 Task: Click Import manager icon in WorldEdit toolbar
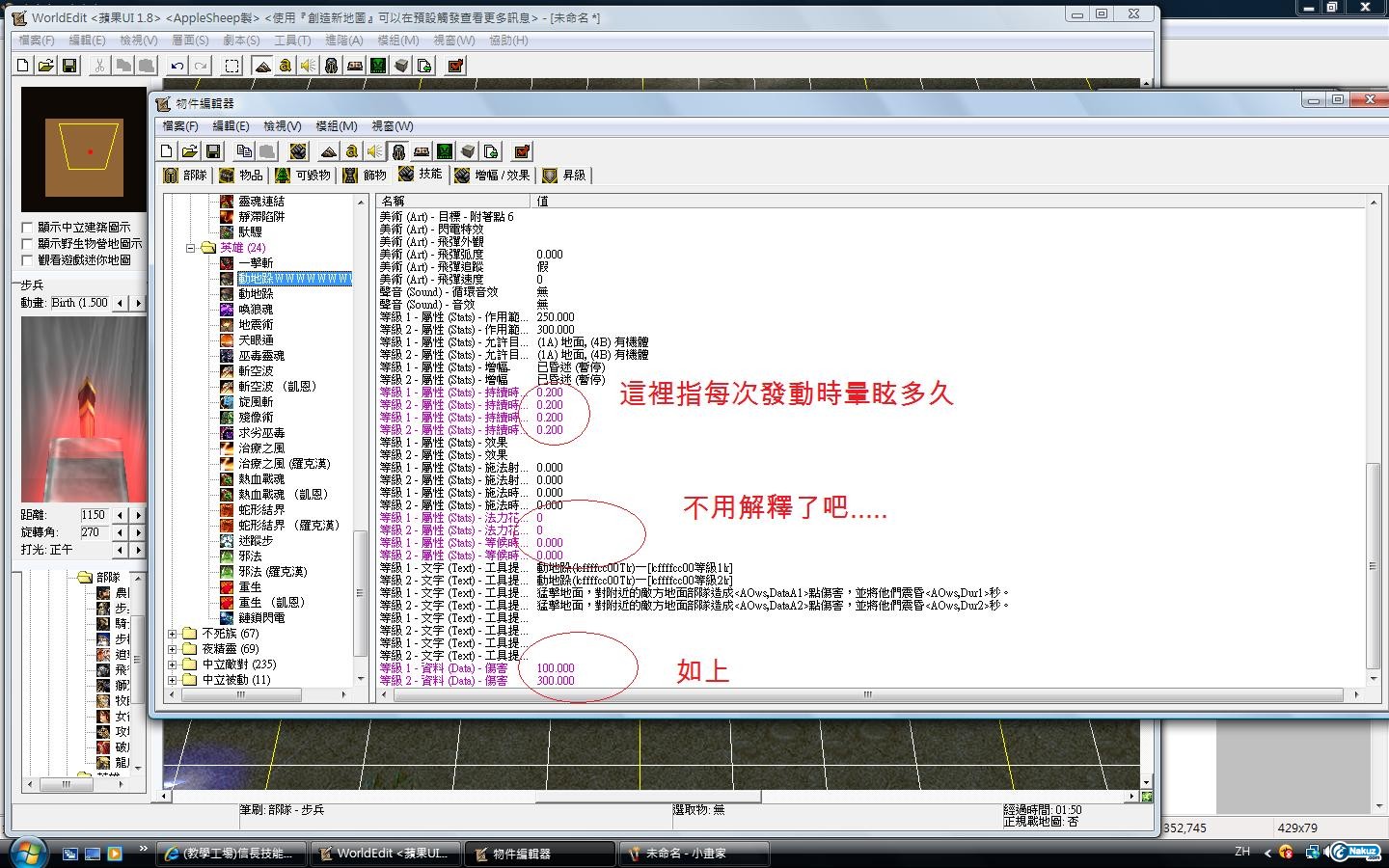click(x=424, y=66)
